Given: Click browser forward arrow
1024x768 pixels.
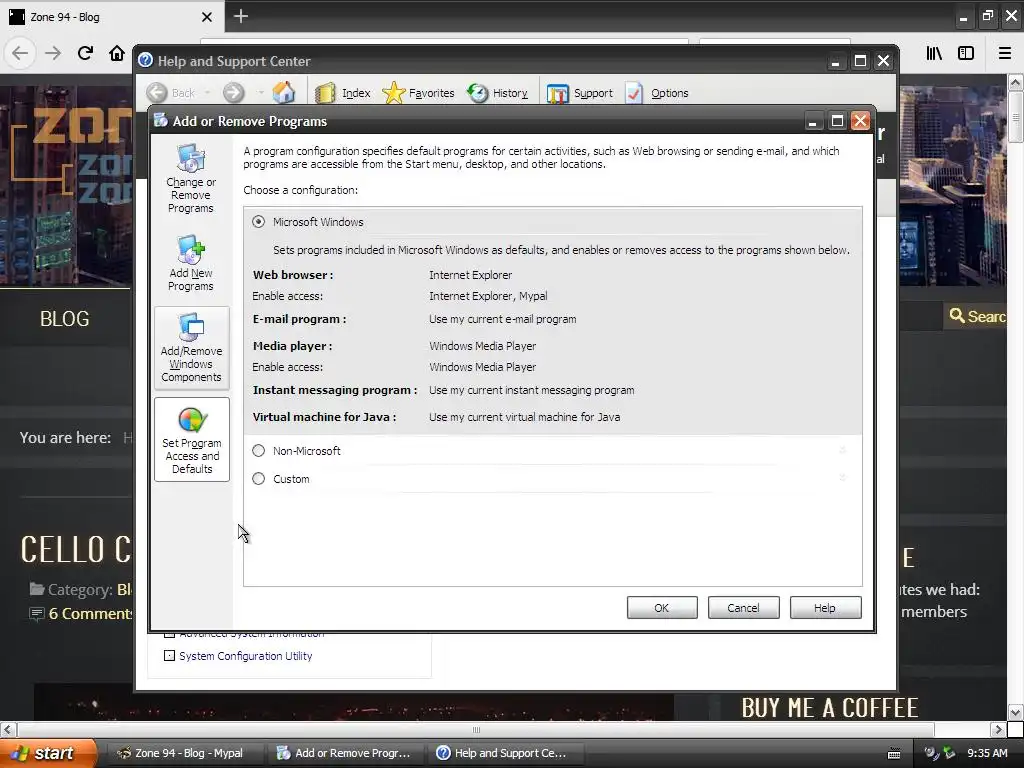Looking at the screenshot, I should click(53, 53).
